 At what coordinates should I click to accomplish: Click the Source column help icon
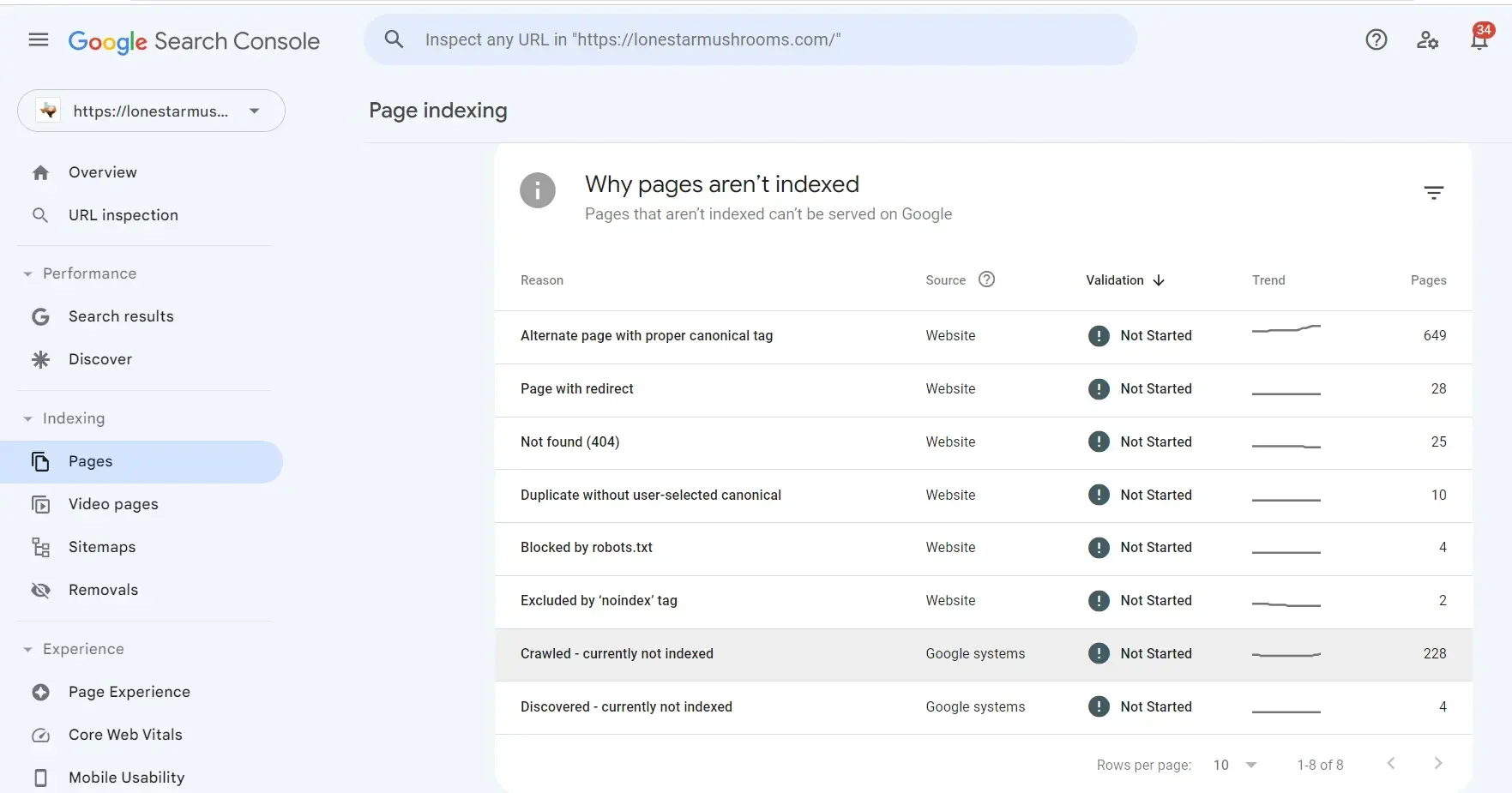coord(986,279)
